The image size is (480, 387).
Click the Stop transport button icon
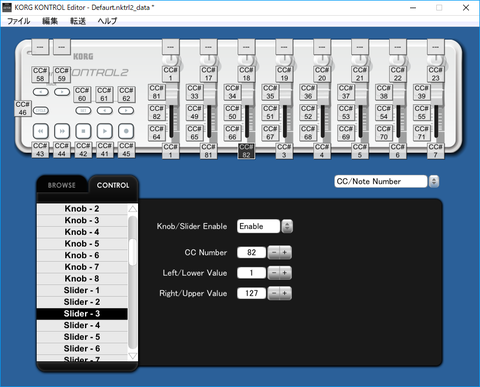click(83, 131)
